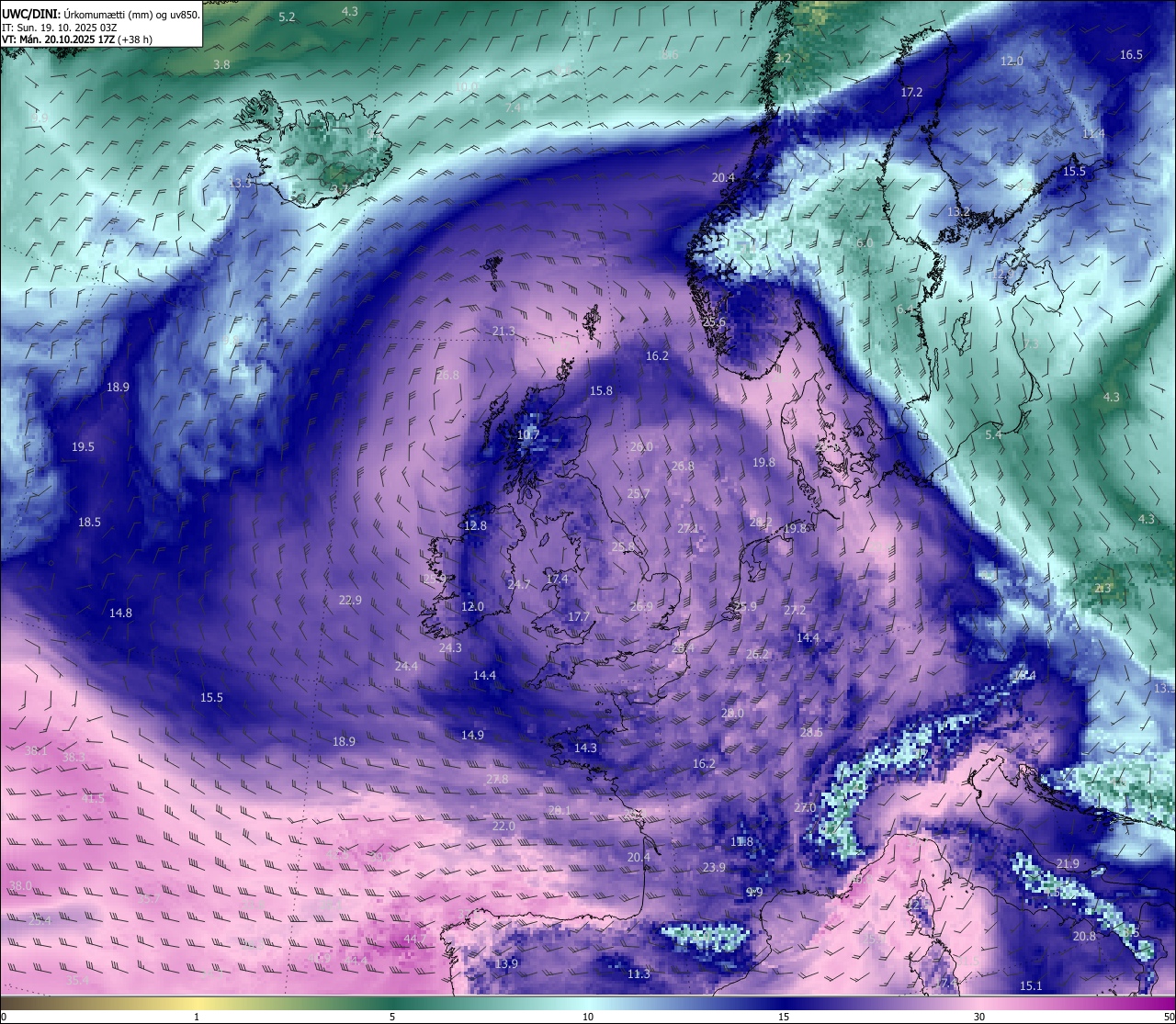This screenshot has height=1024, width=1176.
Task: Click the 38.0 value at left edge
Action: pyautogui.click(x=20, y=885)
